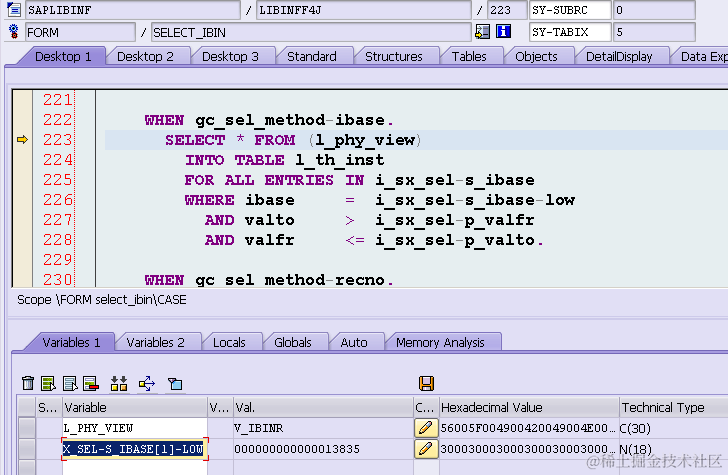Click the double down-arrow boxes icon

click(119, 384)
